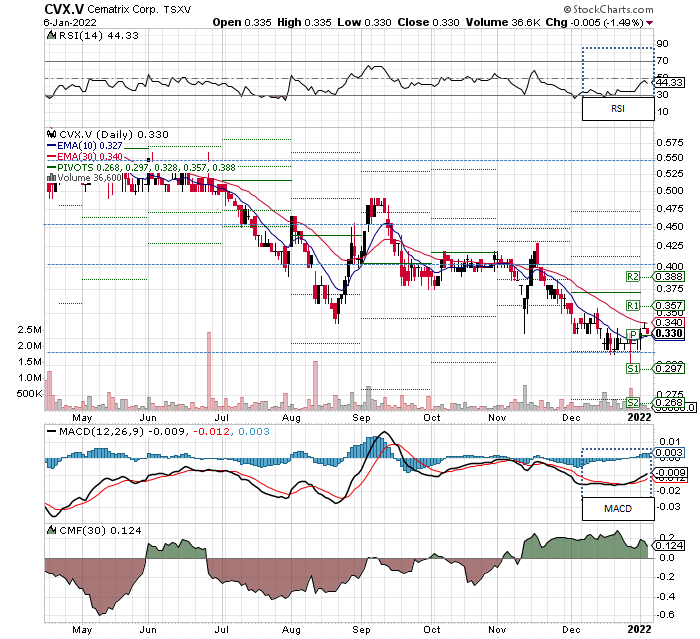Click the 2022 label under price panel
This screenshot has width=700, height=639.
coord(639,417)
